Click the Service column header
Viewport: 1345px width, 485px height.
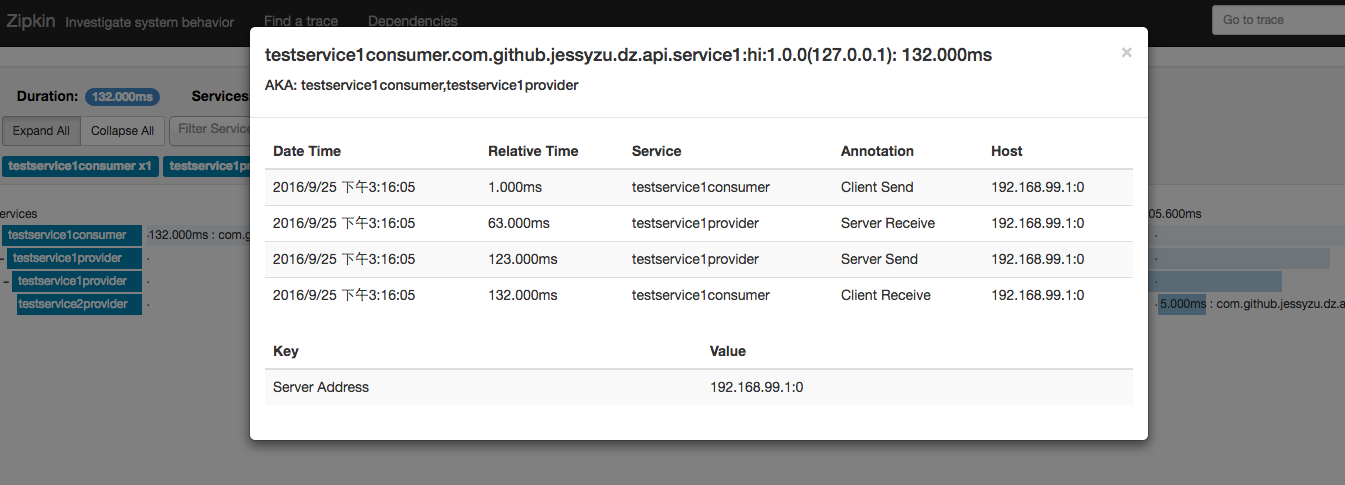coord(656,151)
